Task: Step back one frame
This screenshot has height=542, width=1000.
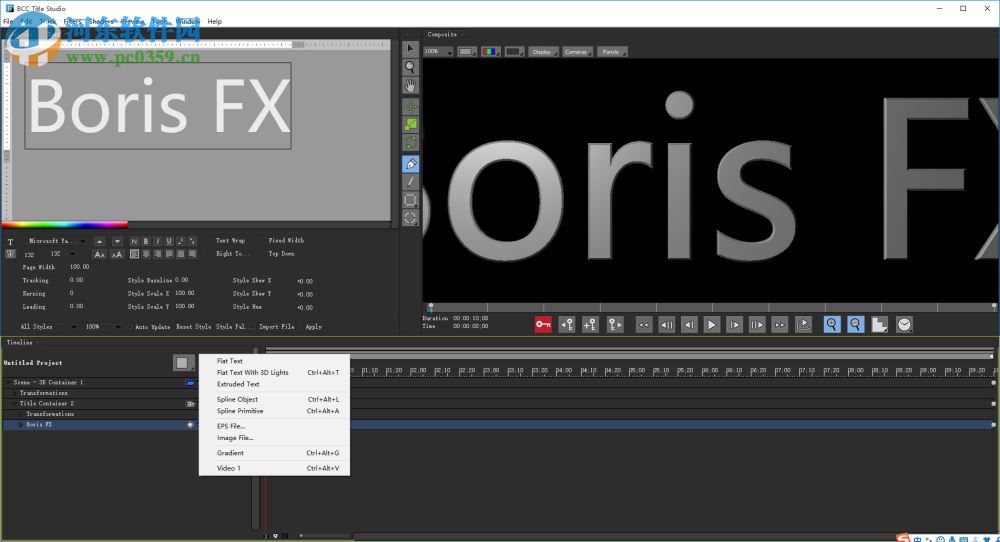Action: pyautogui.click(x=689, y=325)
